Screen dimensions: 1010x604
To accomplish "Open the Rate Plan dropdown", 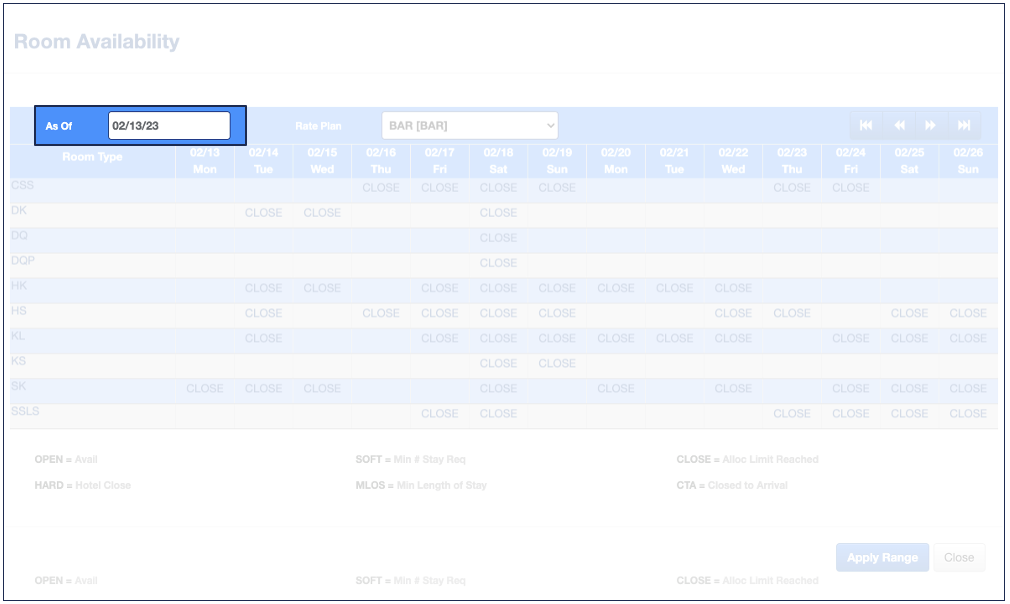I will click(x=469, y=126).
